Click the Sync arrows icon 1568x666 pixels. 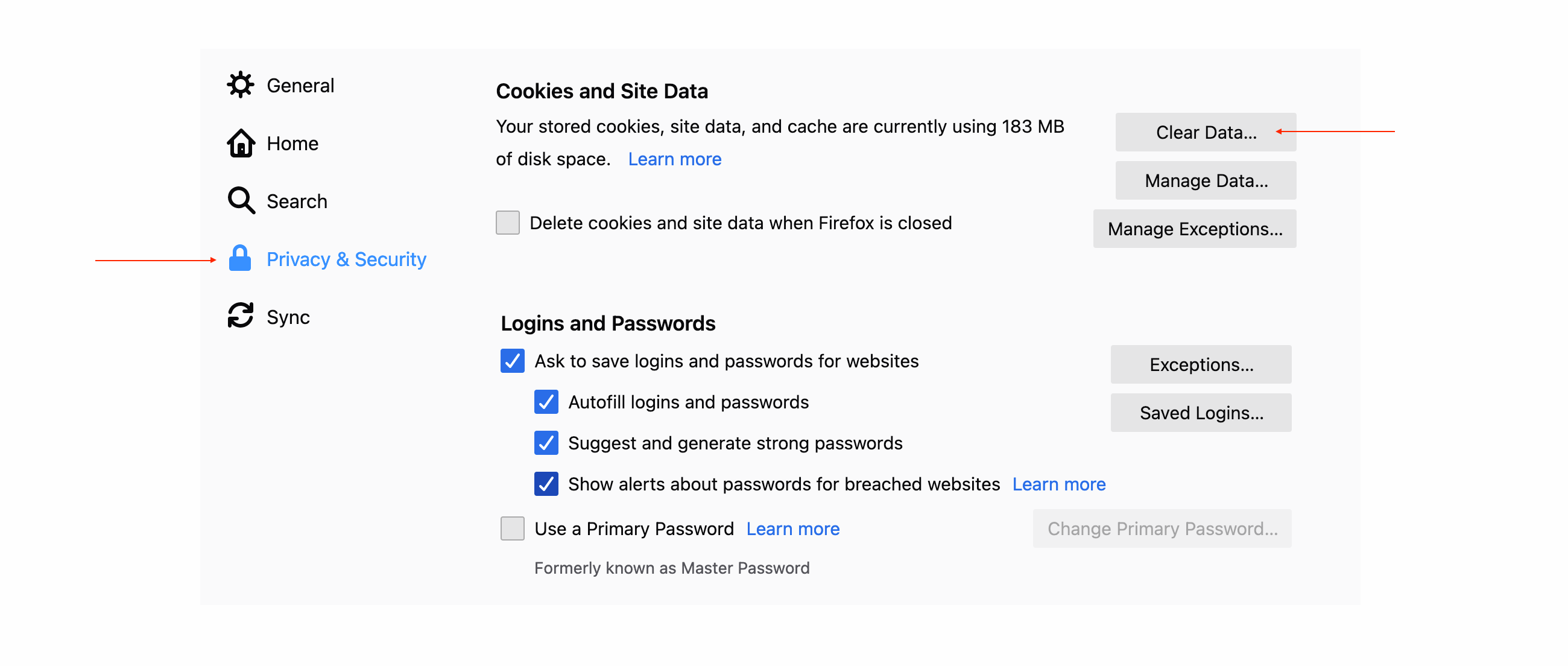coord(241,316)
